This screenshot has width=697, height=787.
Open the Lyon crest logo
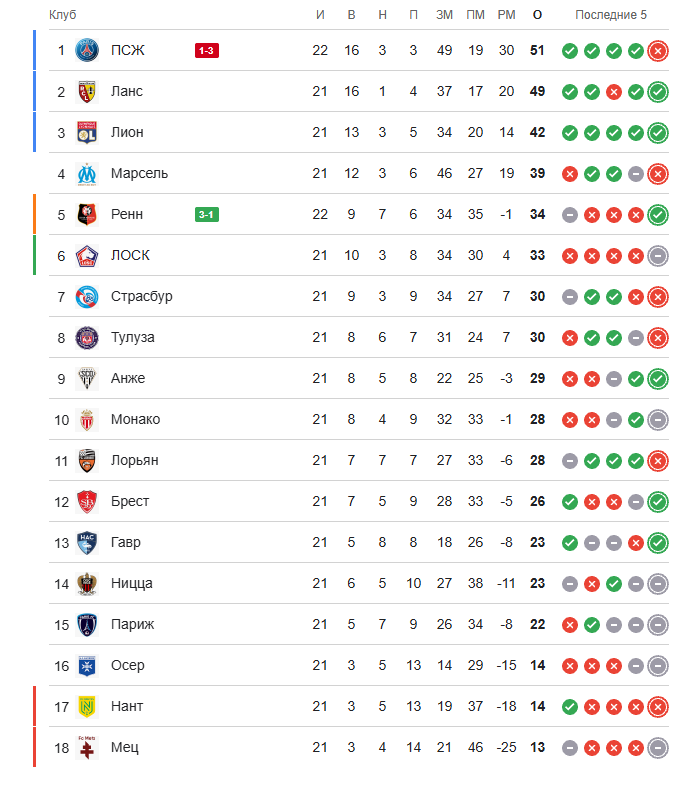pos(87,133)
